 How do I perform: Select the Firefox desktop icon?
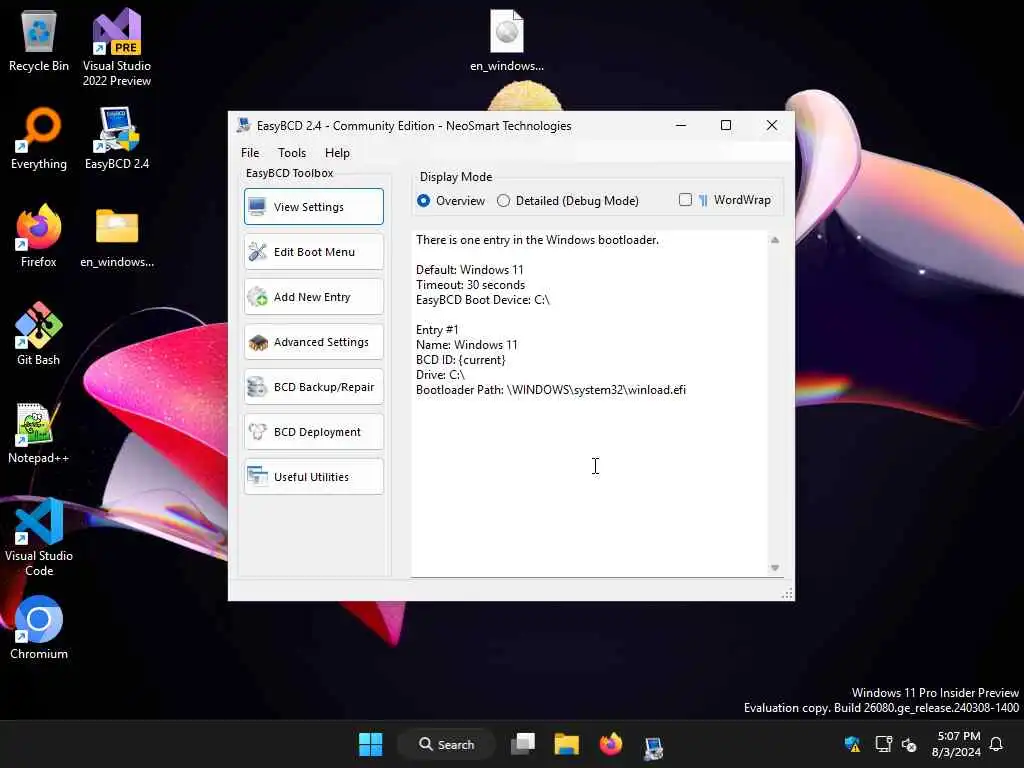pyautogui.click(x=39, y=237)
